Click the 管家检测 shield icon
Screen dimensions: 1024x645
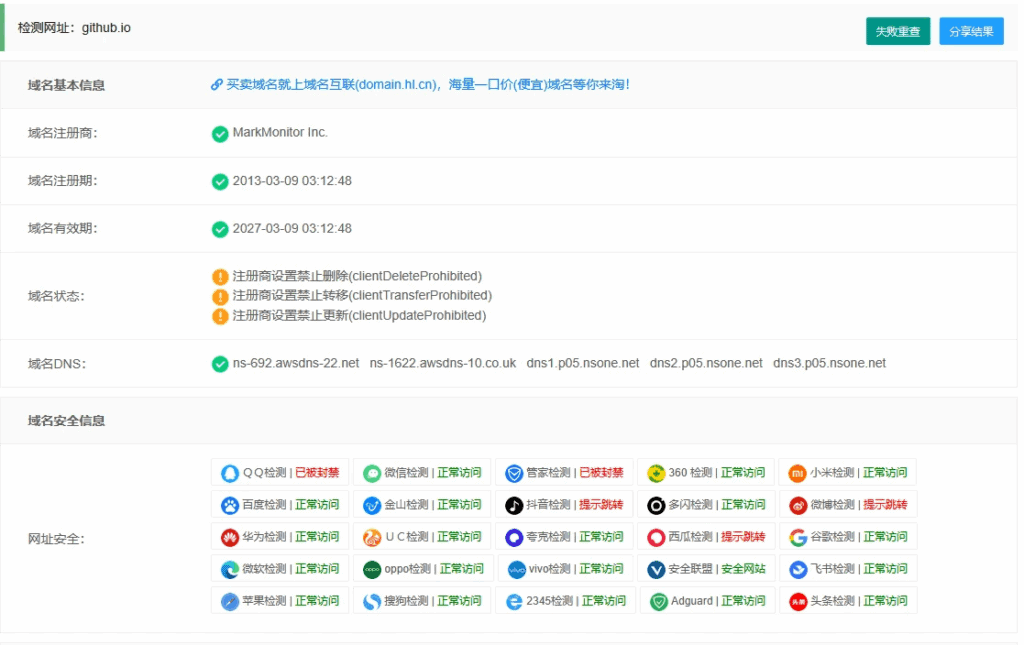tap(514, 473)
